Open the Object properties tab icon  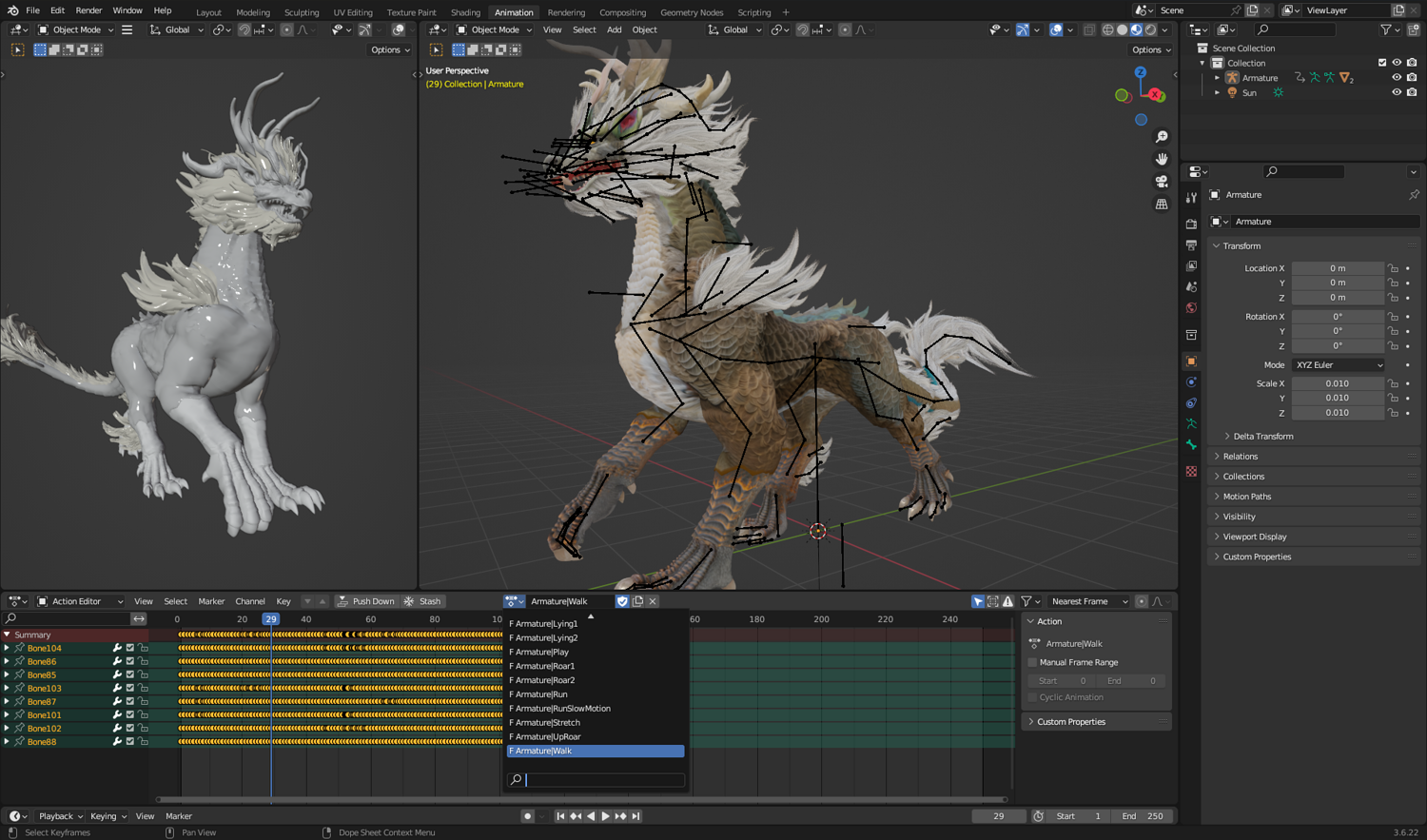[1191, 361]
